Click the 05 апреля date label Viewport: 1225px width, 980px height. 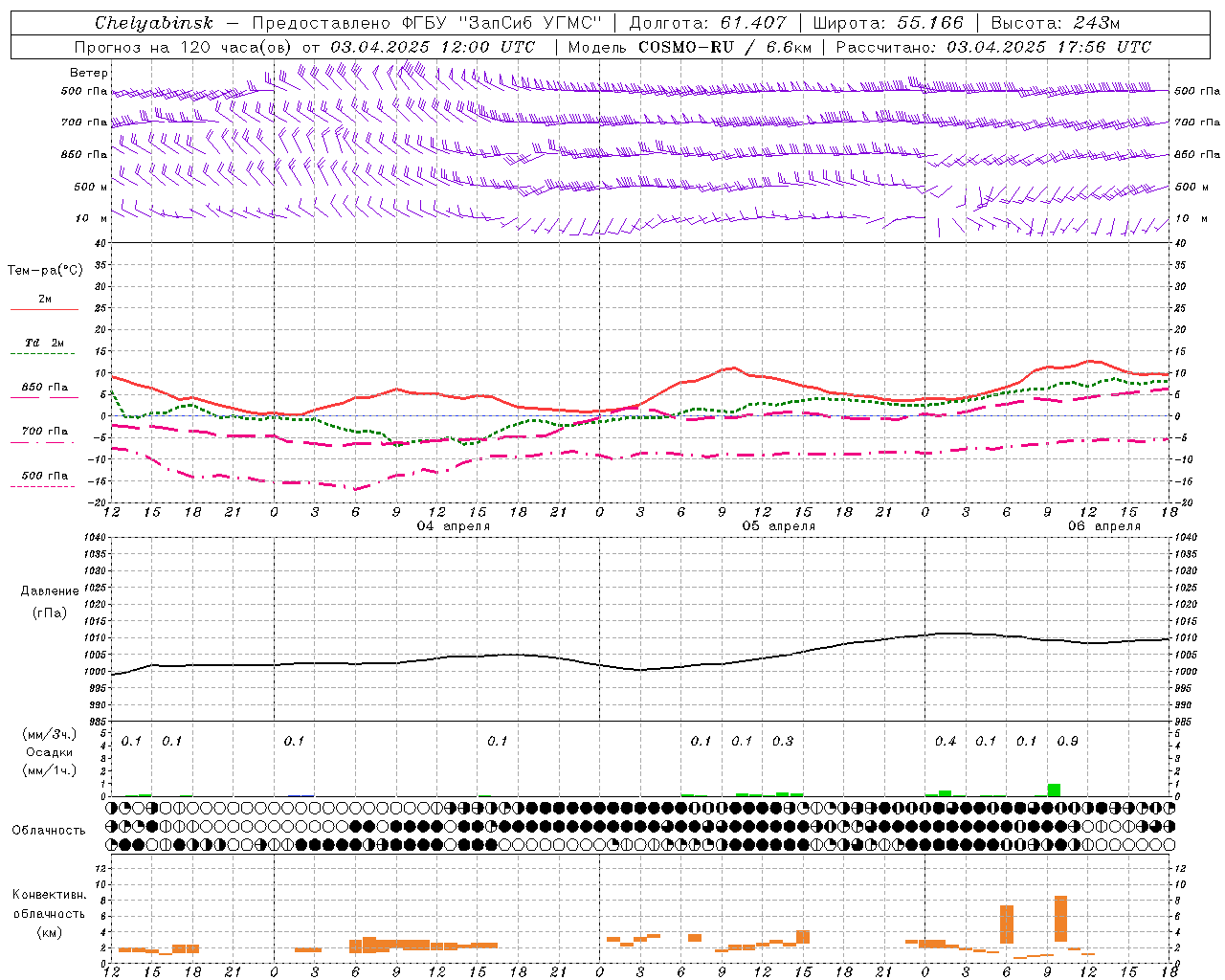tap(779, 526)
